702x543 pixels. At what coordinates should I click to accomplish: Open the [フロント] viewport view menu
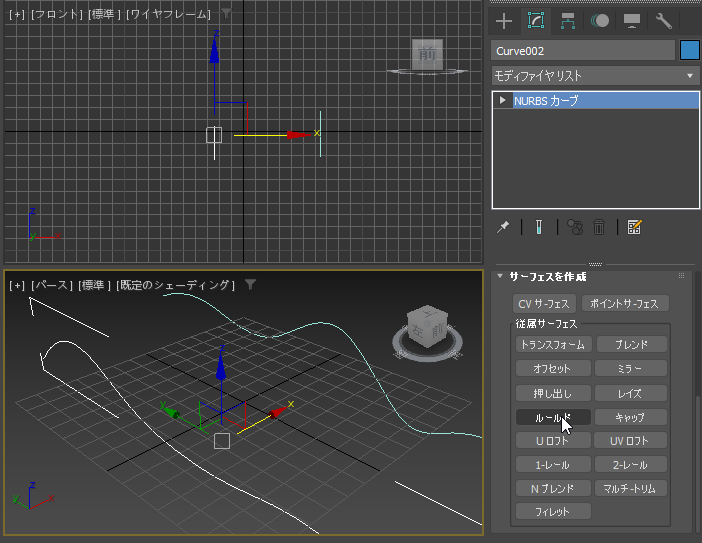(x=56, y=14)
